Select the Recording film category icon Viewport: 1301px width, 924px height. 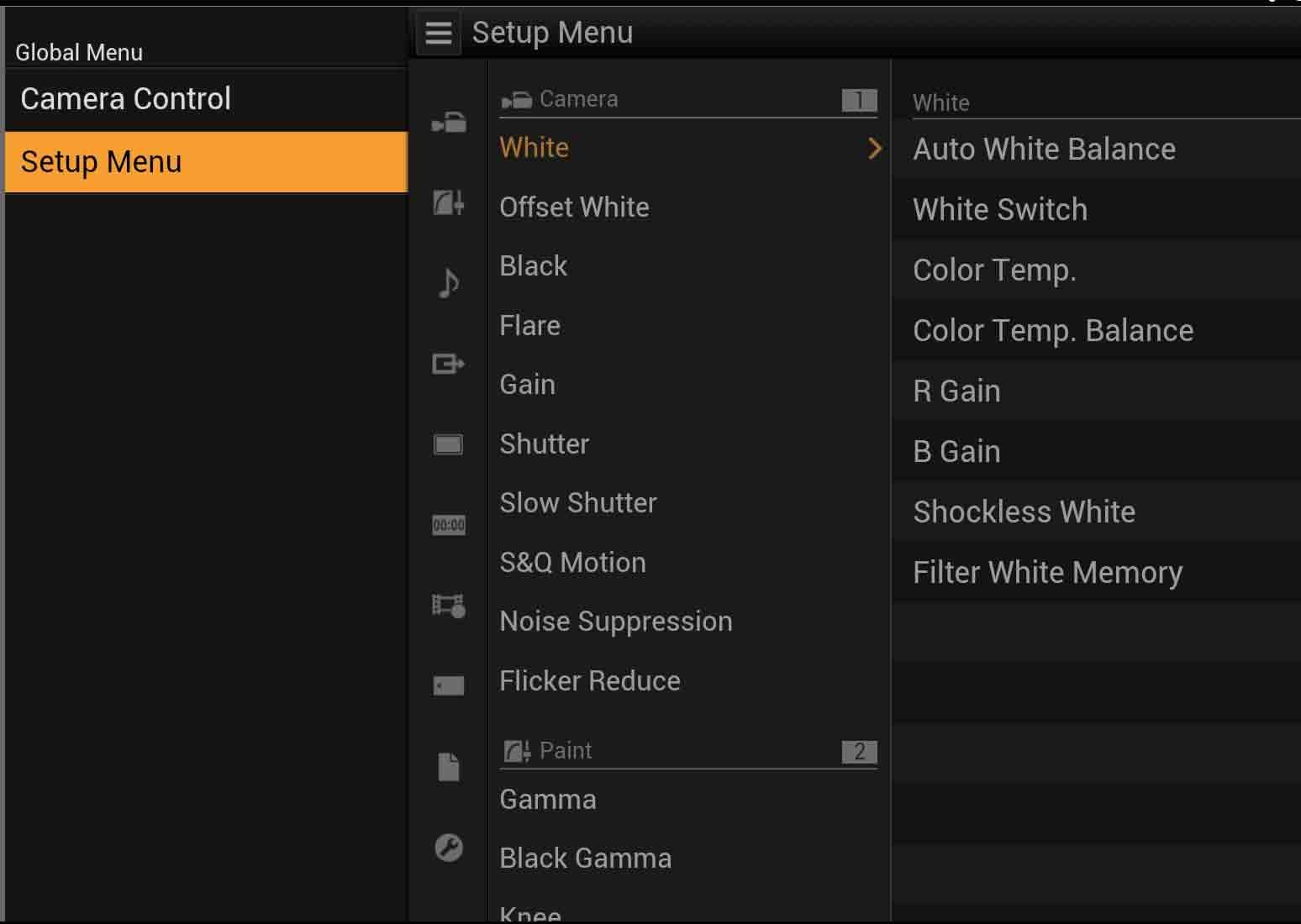pyautogui.click(x=449, y=605)
